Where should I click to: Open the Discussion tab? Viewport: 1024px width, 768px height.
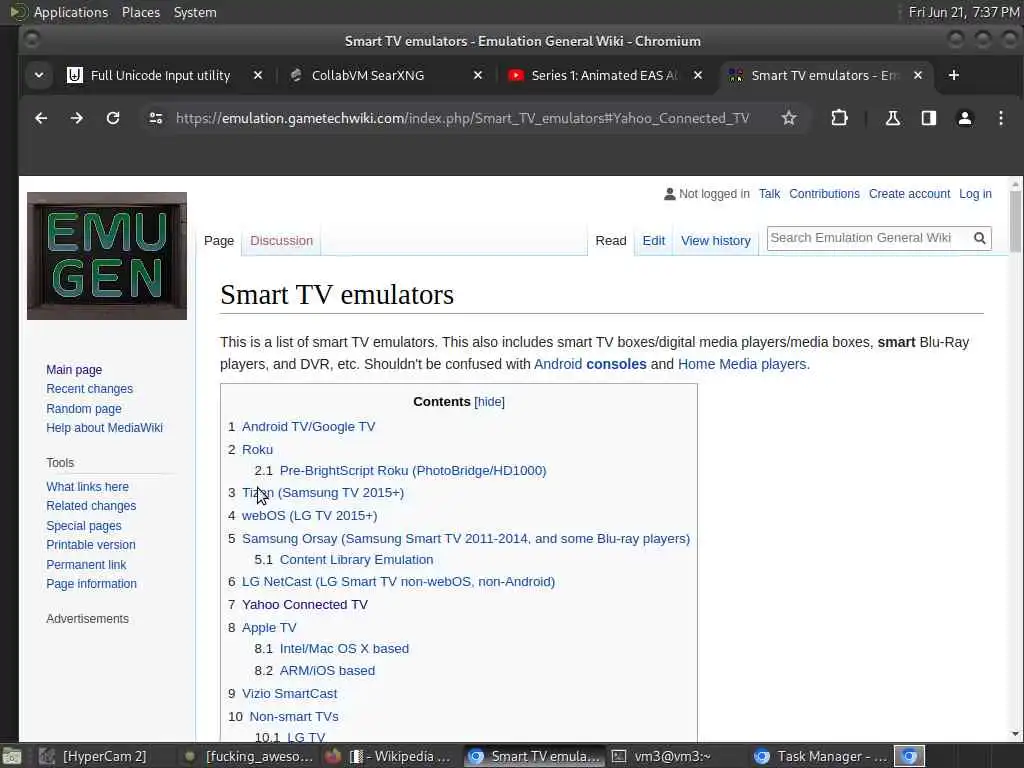(x=281, y=240)
